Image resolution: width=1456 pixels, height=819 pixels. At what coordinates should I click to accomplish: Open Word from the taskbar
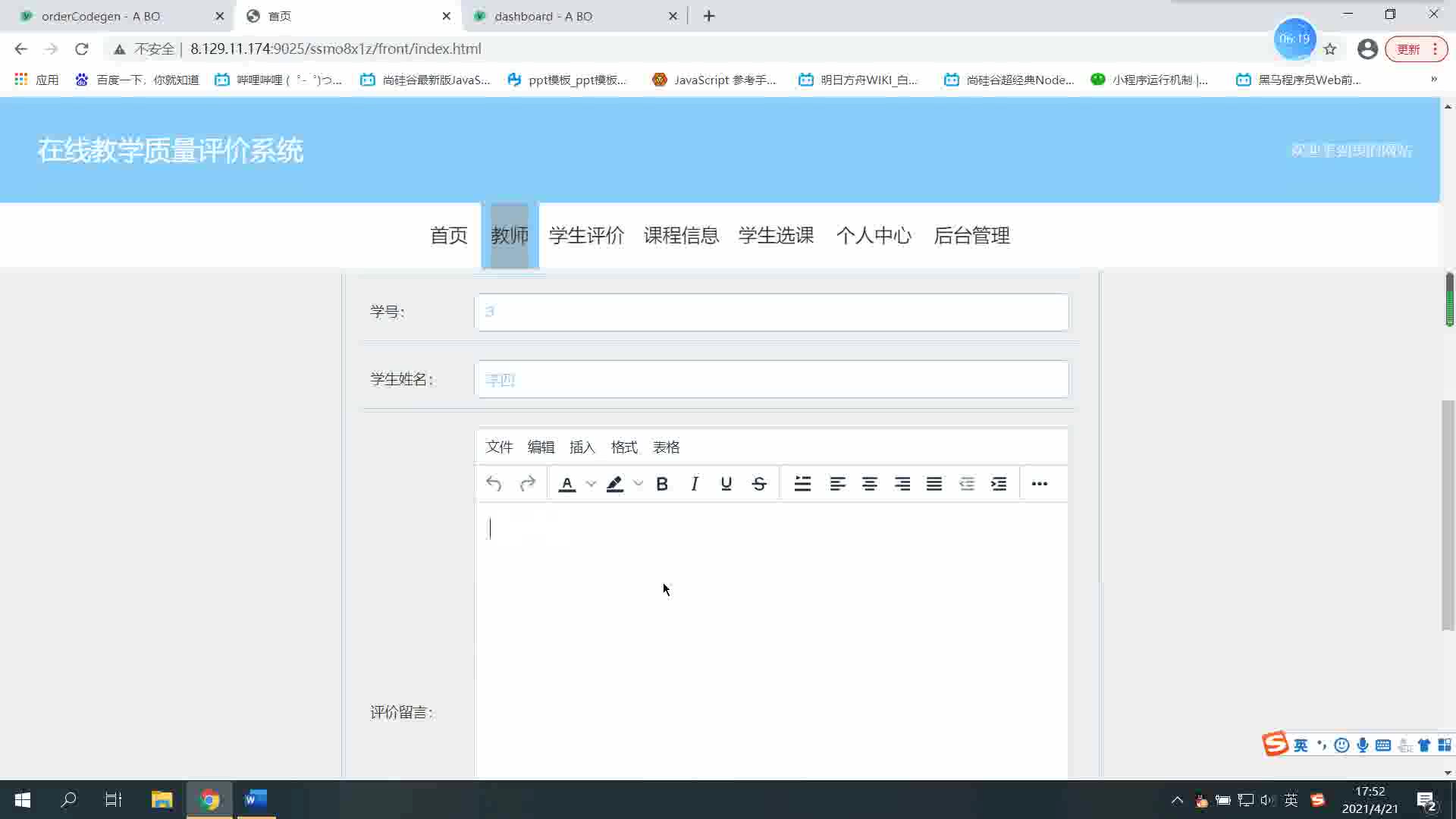point(256,799)
